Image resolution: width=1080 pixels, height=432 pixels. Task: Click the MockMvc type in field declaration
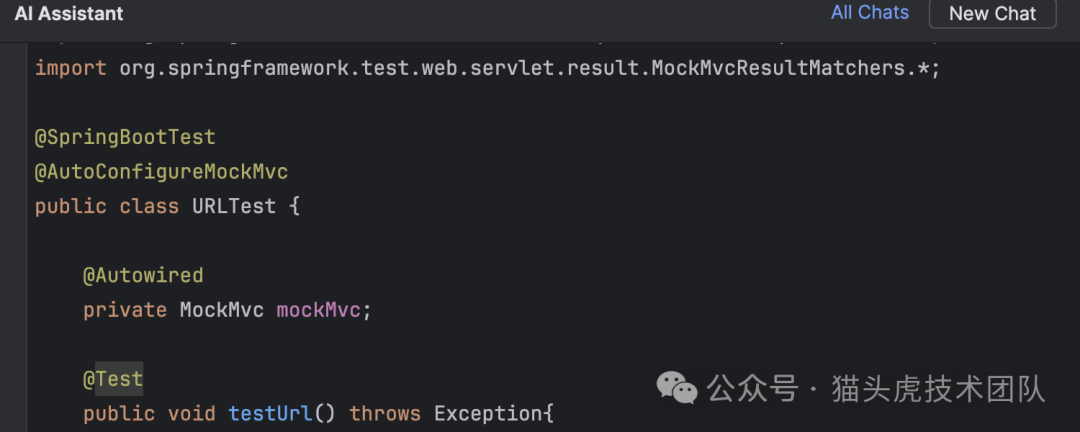pyautogui.click(x=221, y=310)
